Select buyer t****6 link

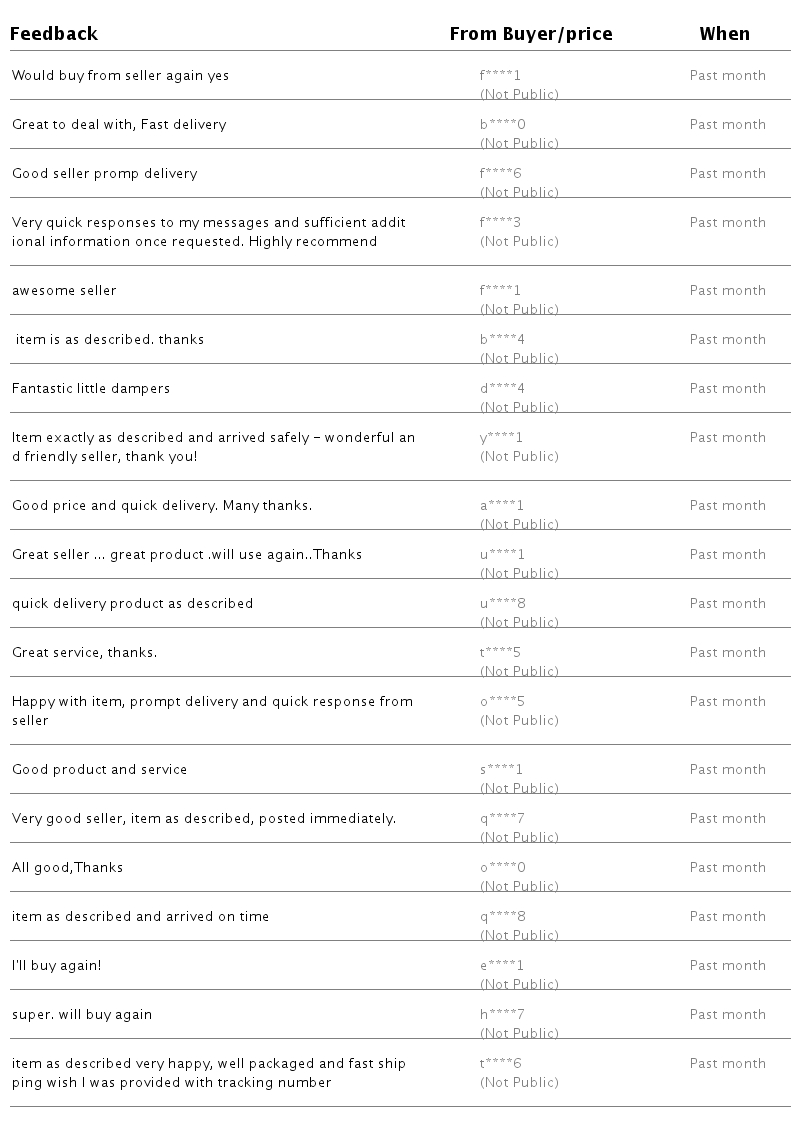click(500, 1064)
